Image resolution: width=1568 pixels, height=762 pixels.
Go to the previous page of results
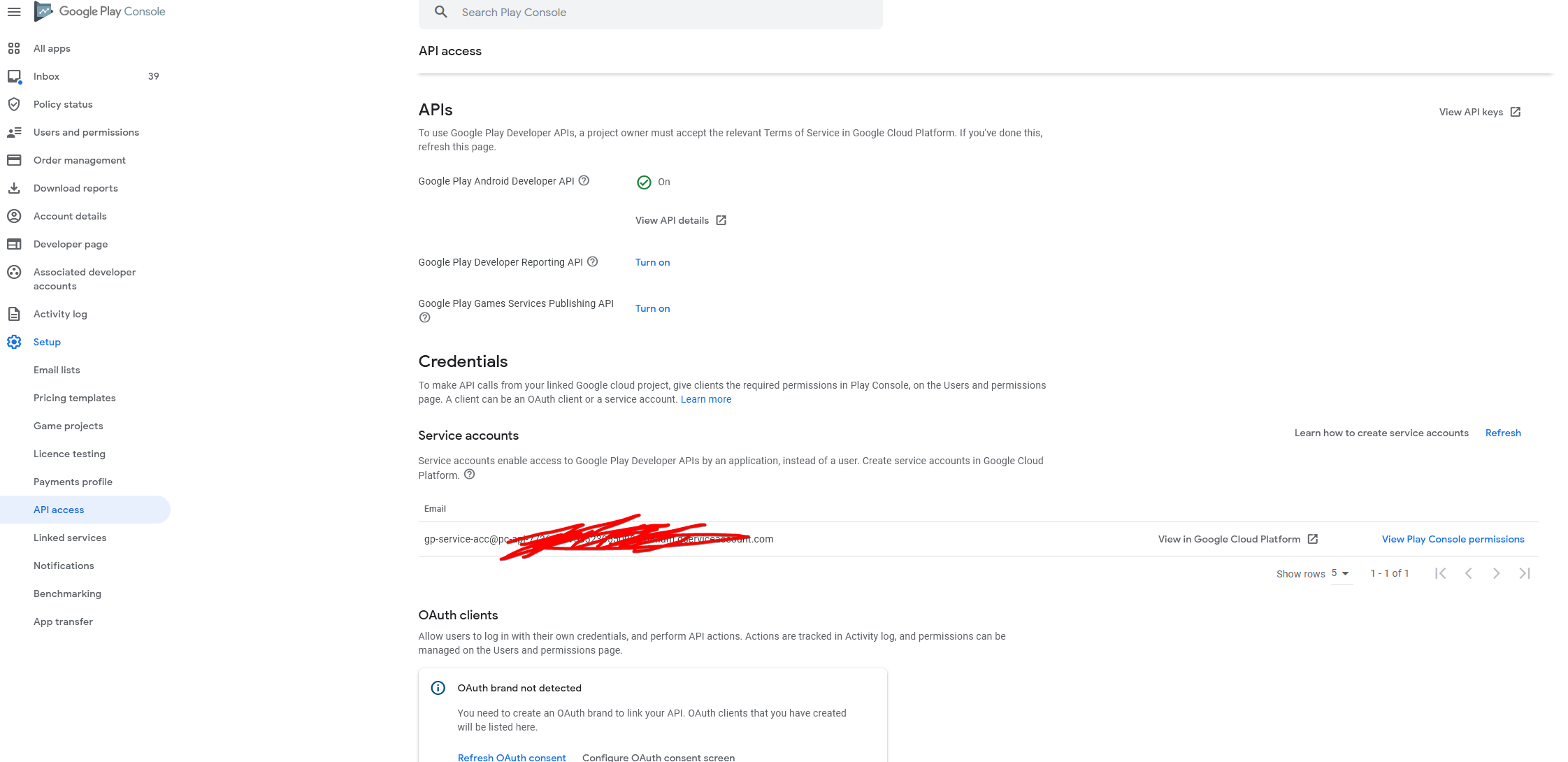[x=1469, y=573]
